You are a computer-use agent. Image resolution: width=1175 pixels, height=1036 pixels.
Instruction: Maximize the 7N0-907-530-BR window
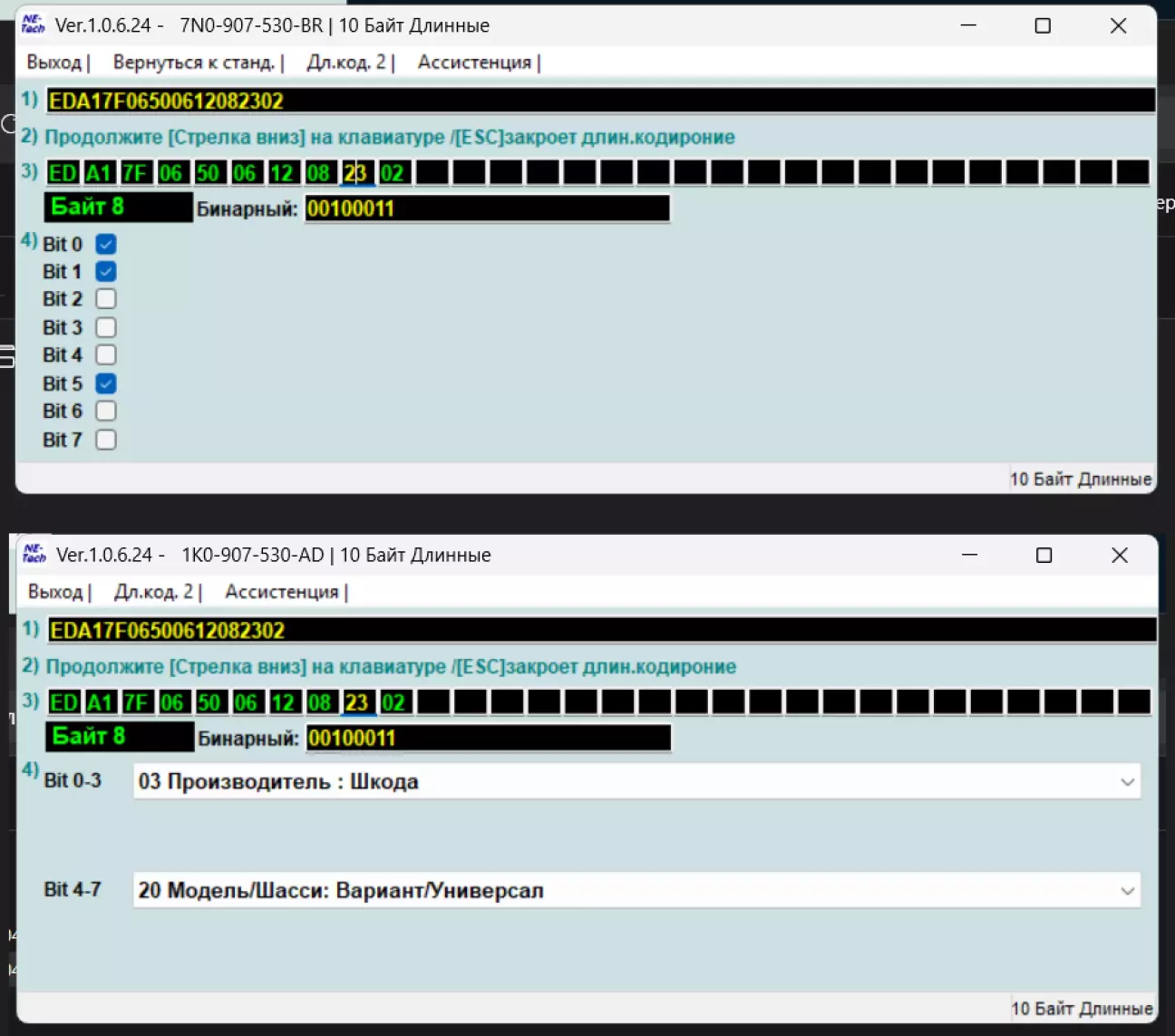coord(1043,25)
